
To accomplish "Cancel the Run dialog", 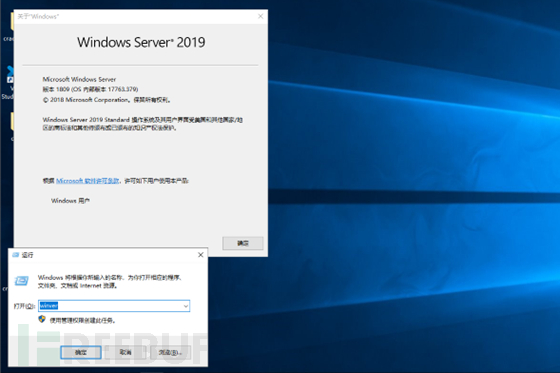I will [126, 353].
